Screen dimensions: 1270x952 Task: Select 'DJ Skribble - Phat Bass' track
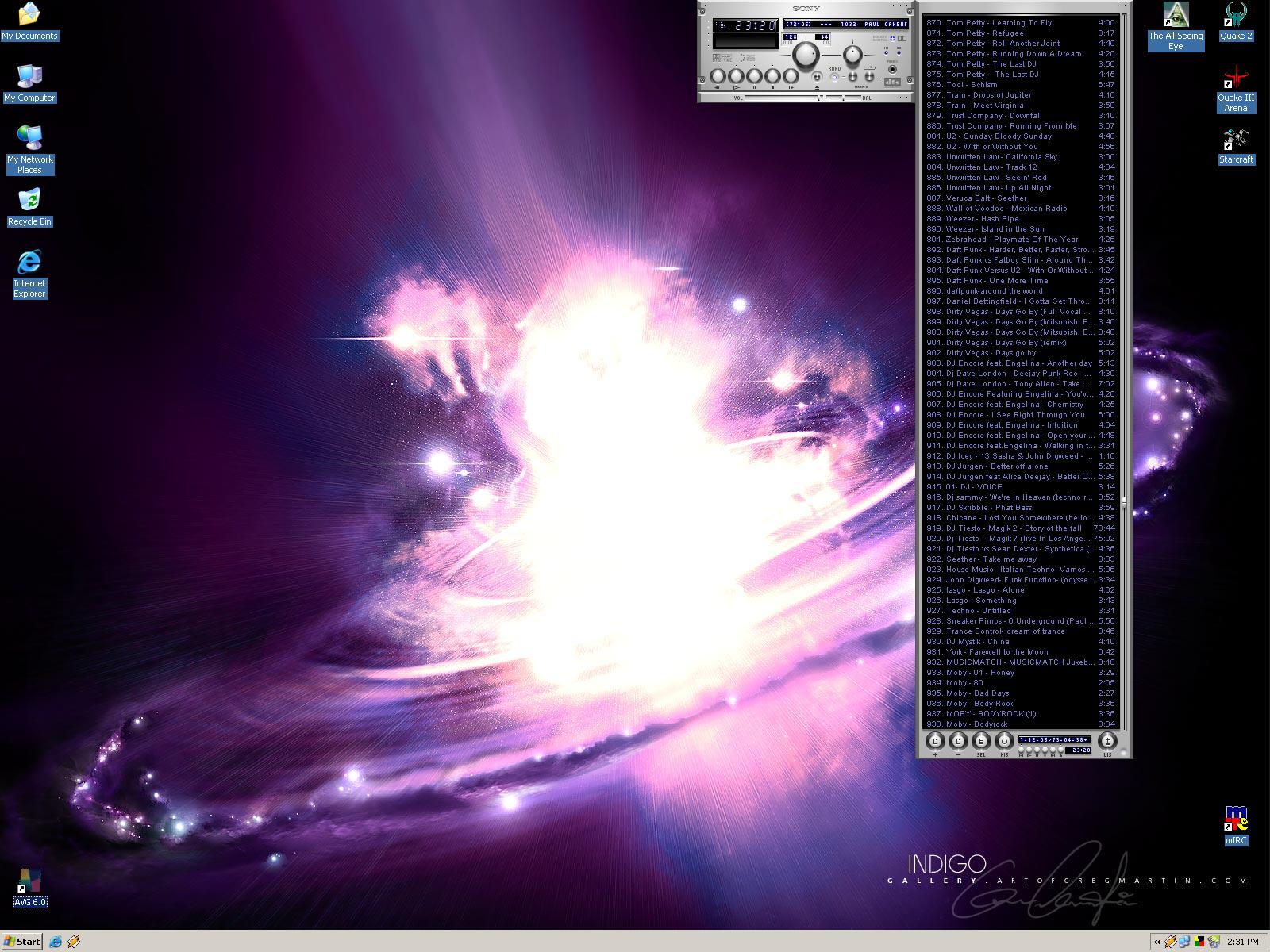point(1021,508)
